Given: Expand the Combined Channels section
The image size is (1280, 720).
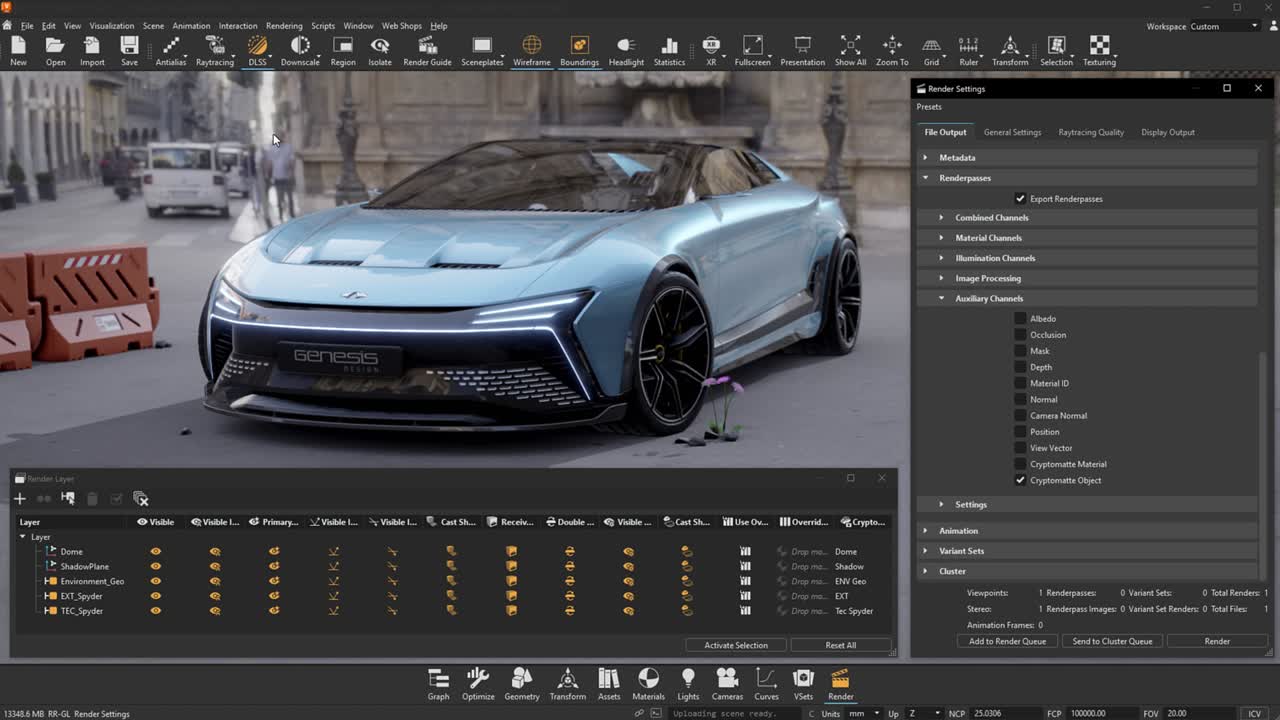Looking at the screenshot, I should [x=941, y=218].
